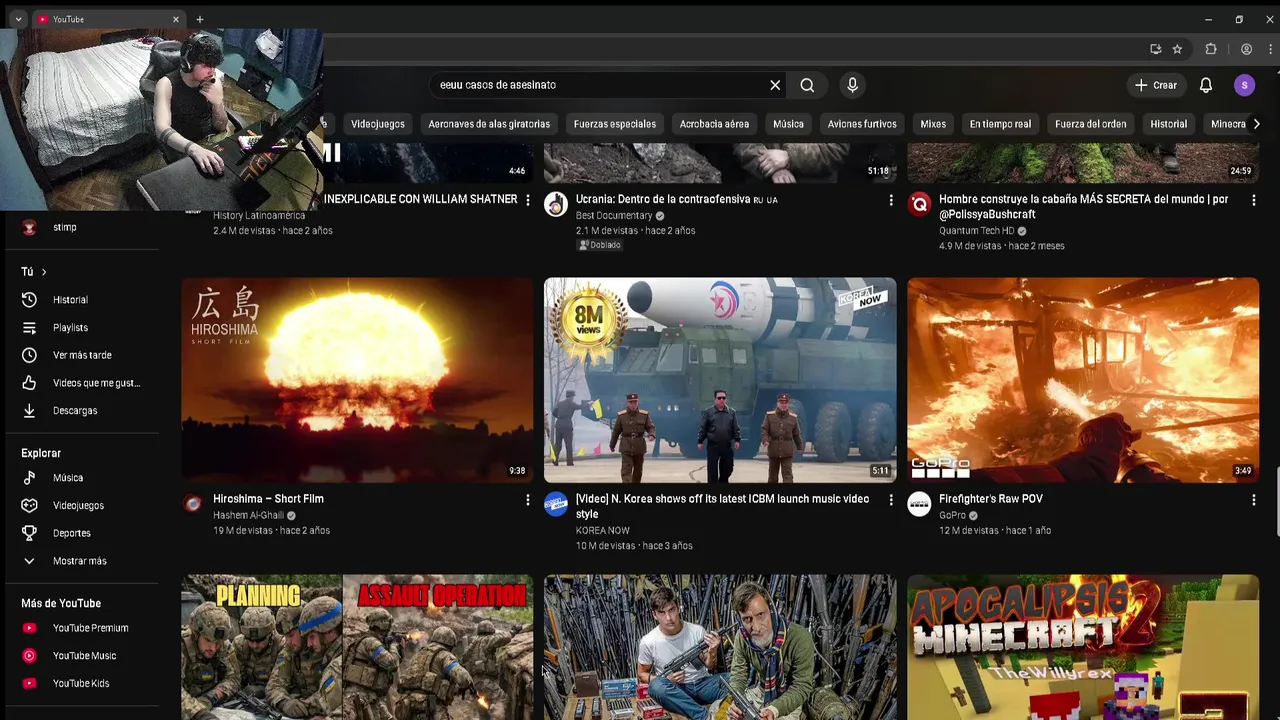The height and width of the screenshot is (720, 1280).
Task: Bookmark this page with the star icon
Action: (1177, 49)
